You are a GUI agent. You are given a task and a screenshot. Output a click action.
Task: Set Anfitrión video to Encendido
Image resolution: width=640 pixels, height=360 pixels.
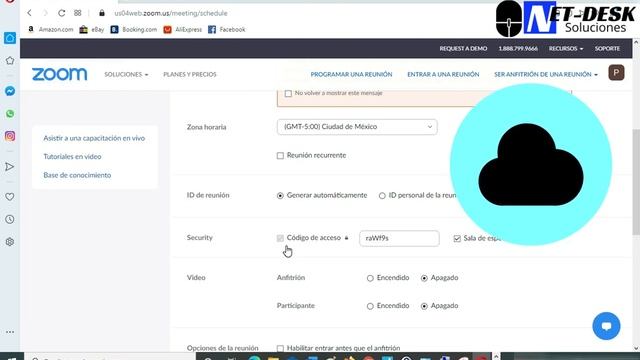(370, 278)
